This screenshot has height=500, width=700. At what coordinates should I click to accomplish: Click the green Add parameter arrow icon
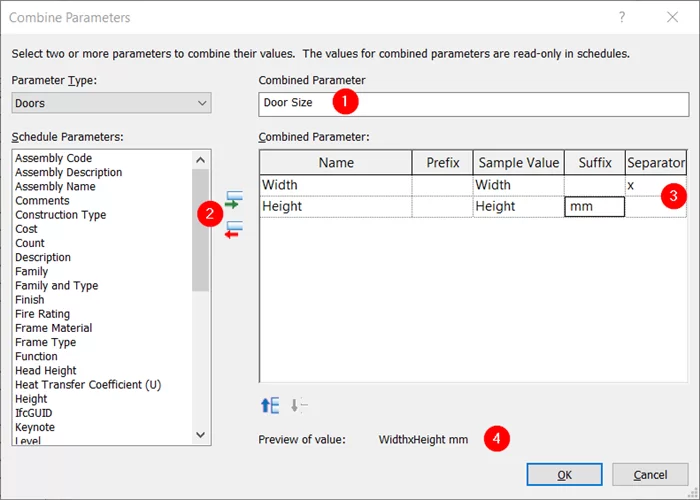[x=234, y=201]
